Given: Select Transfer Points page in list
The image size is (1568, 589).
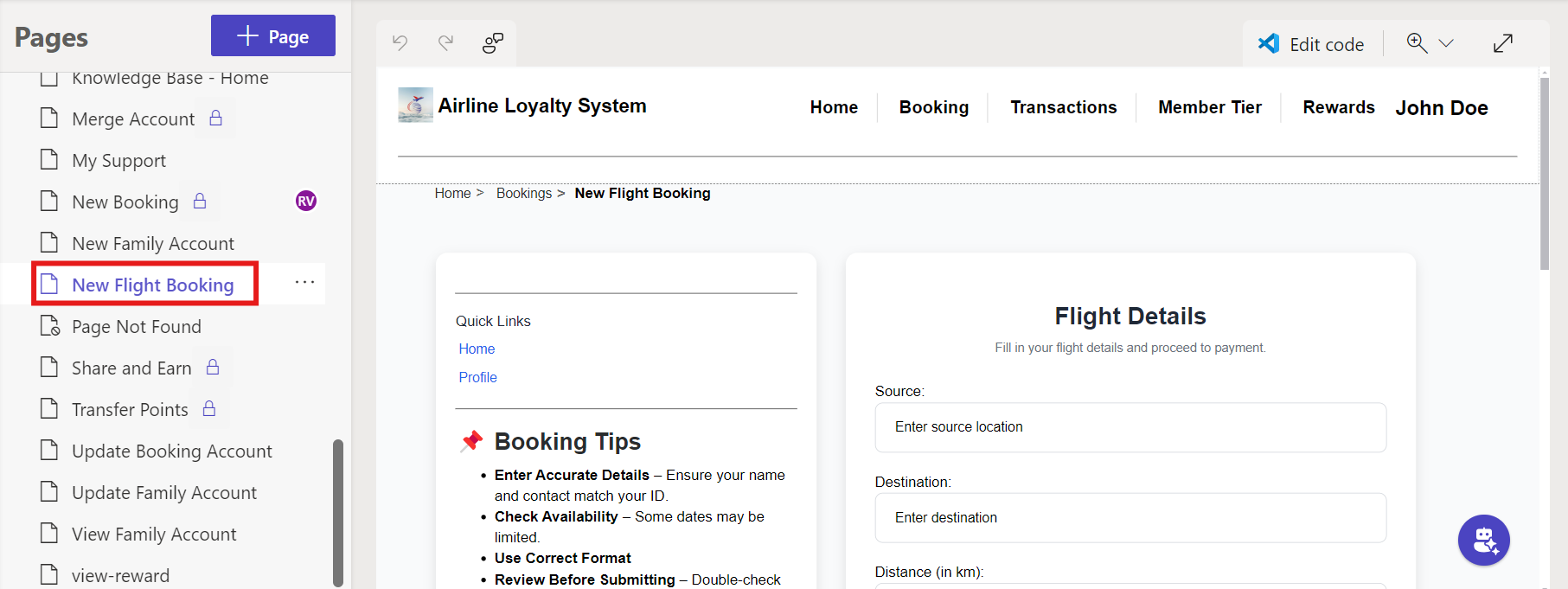Looking at the screenshot, I should pyautogui.click(x=130, y=409).
